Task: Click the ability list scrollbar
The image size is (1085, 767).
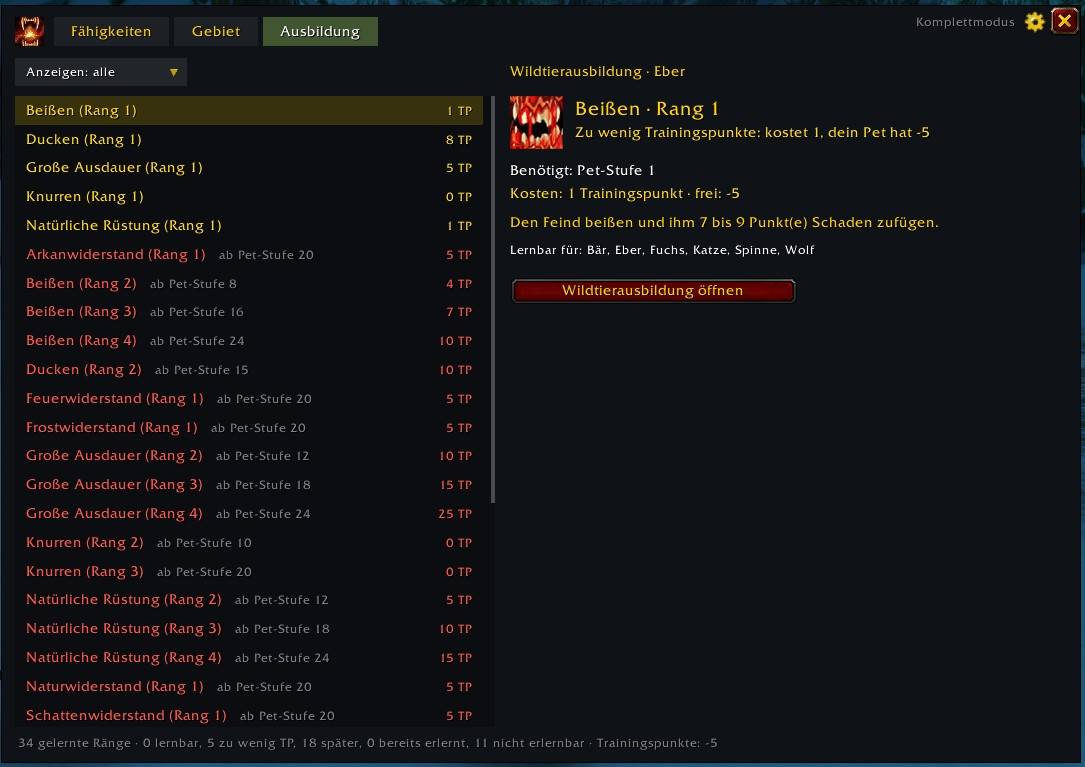Action: [x=493, y=299]
